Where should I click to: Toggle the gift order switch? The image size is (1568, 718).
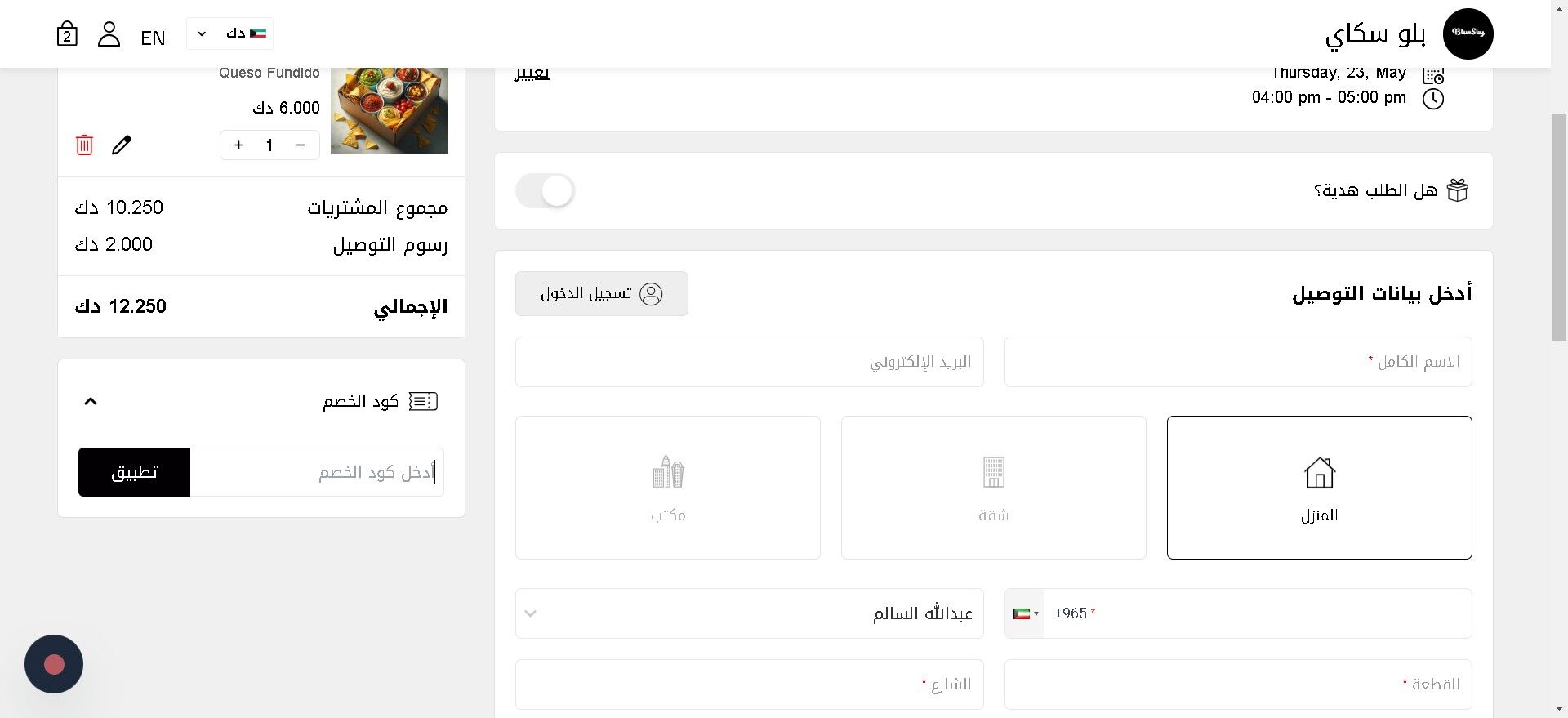point(545,191)
